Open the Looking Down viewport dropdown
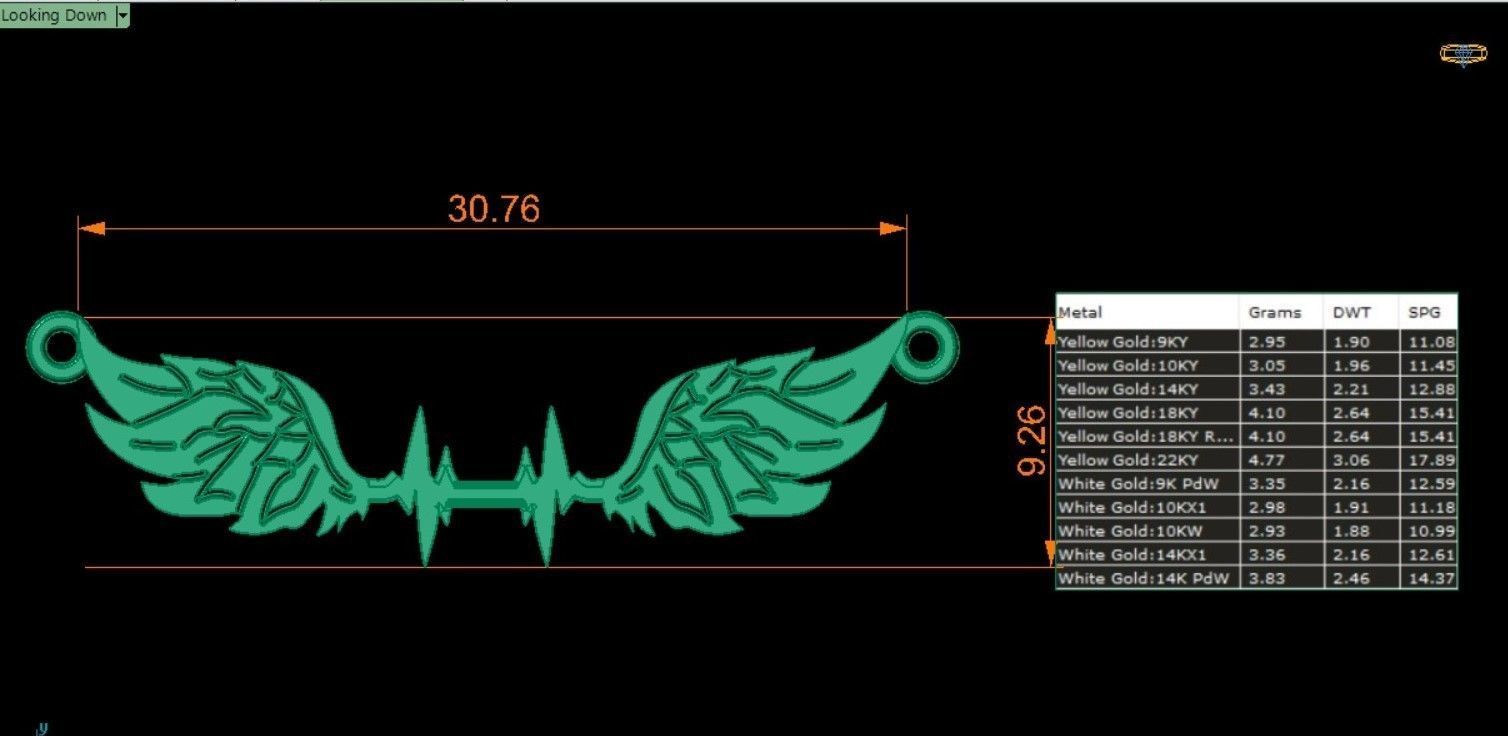Viewport: 1508px width, 736px height. click(122, 15)
